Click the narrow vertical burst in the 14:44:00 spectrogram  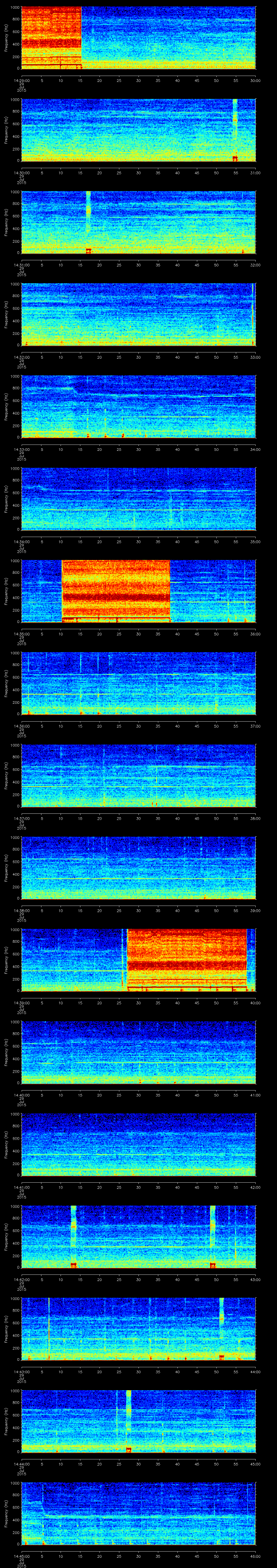(128, 1421)
